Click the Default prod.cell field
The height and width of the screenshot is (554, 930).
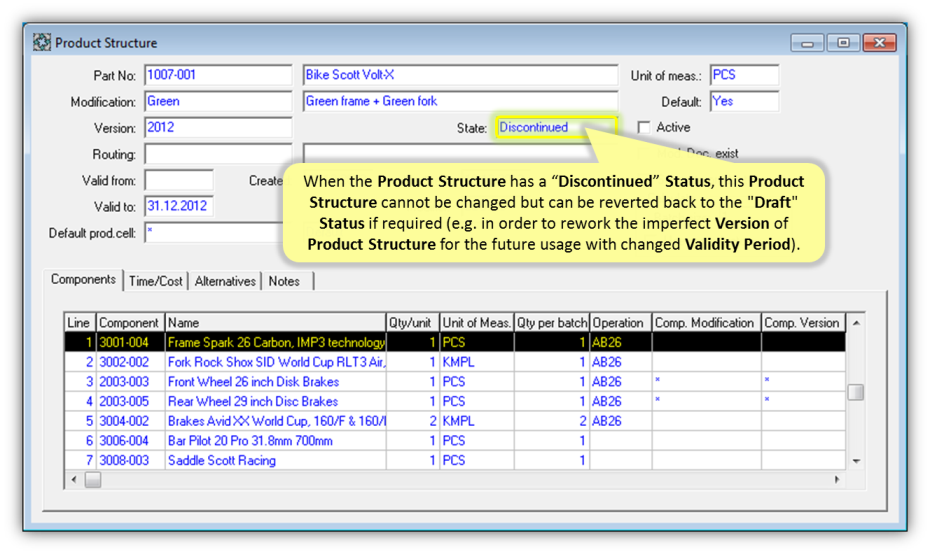pos(214,233)
